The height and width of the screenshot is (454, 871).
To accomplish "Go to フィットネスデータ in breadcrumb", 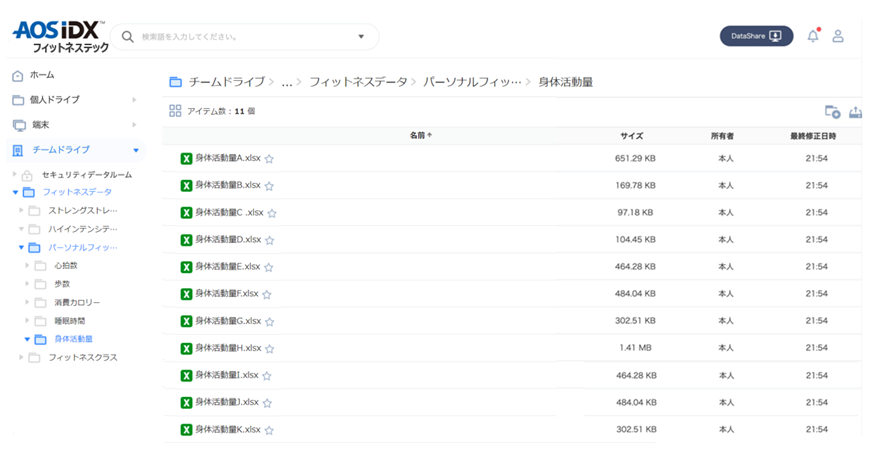I will point(358,82).
